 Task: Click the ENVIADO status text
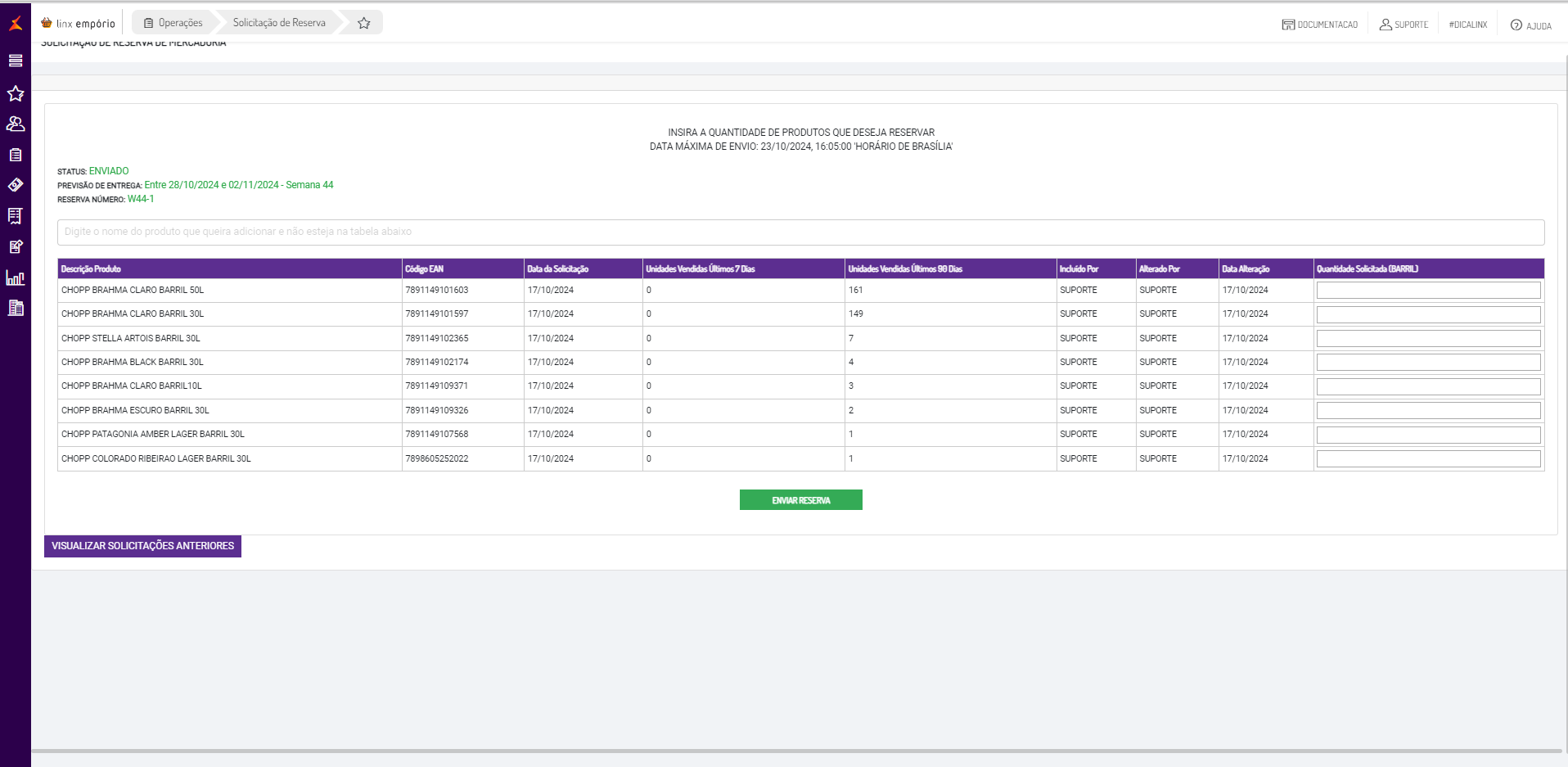click(109, 171)
